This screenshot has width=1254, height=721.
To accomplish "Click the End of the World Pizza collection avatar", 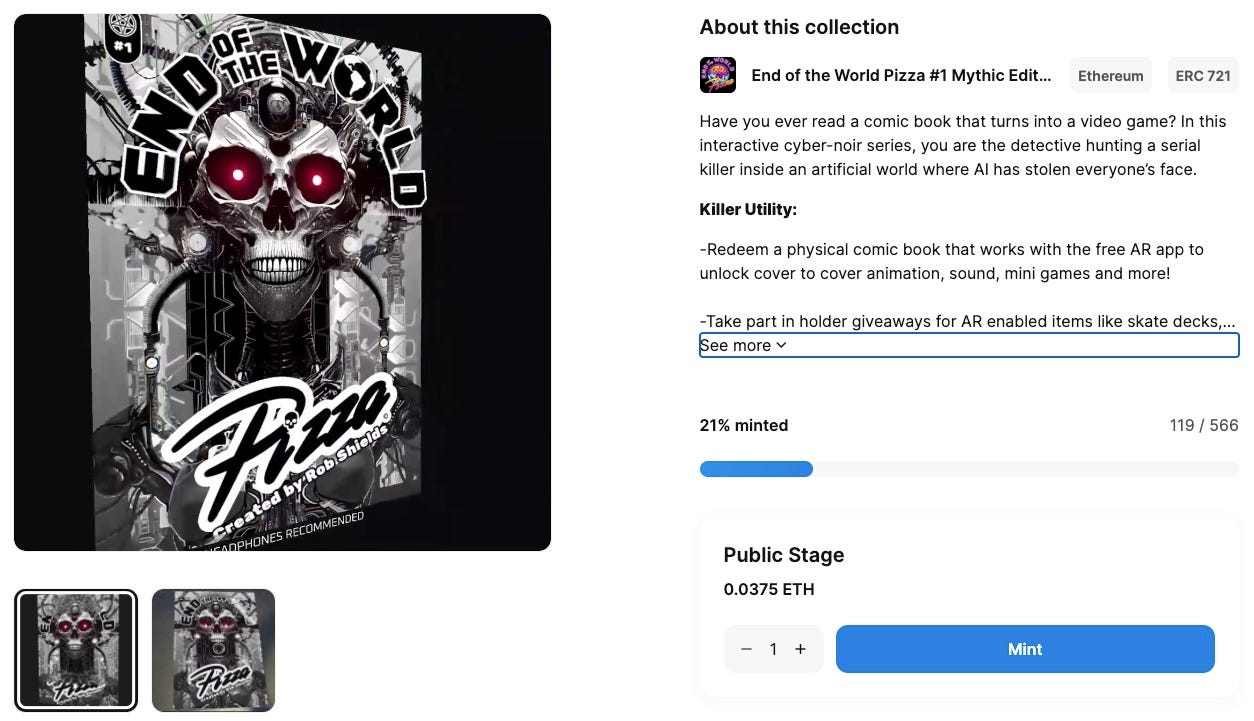I will pyautogui.click(x=717, y=75).
